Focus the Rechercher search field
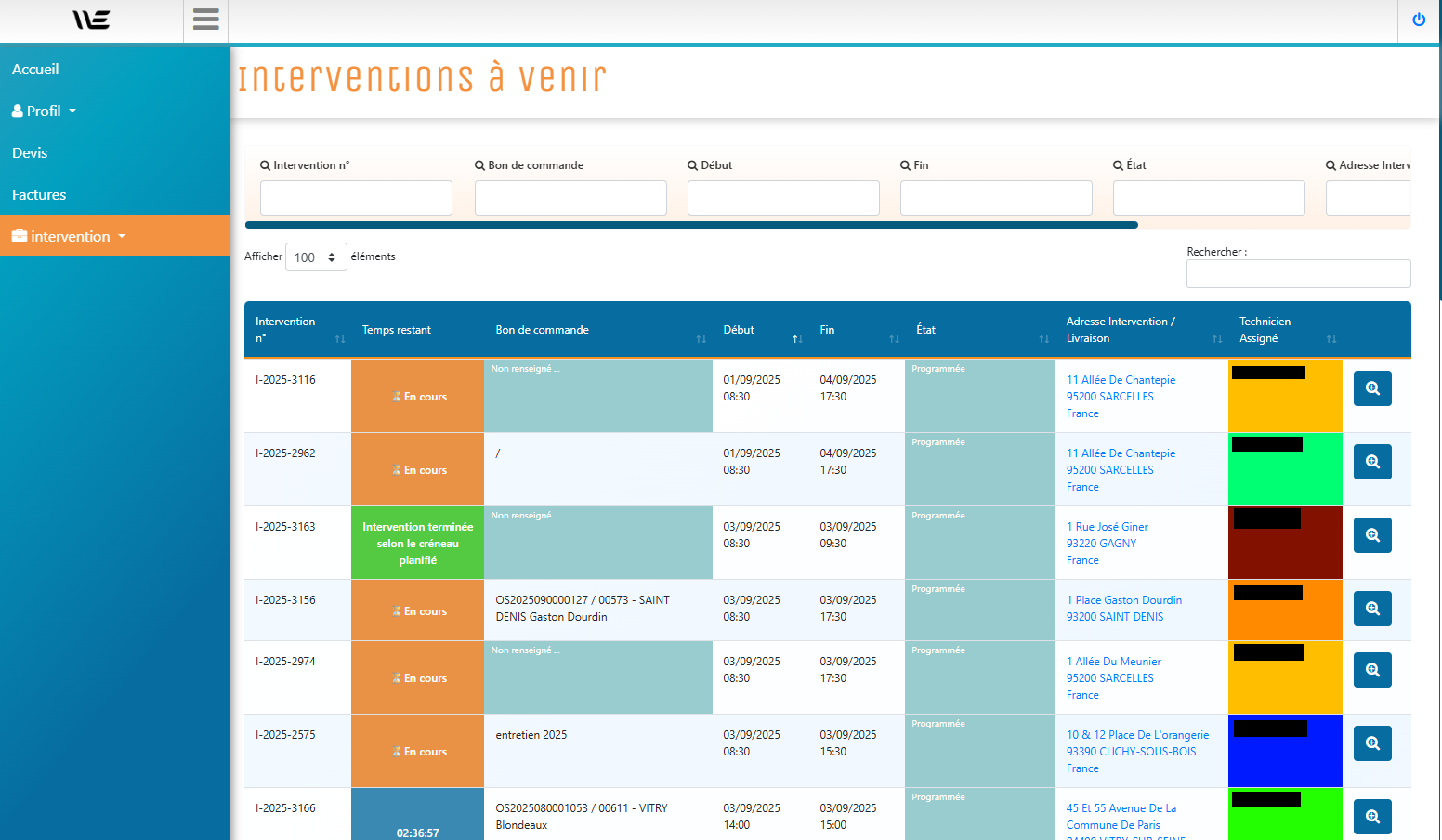The image size is (1442, 840). [1297, 274]
